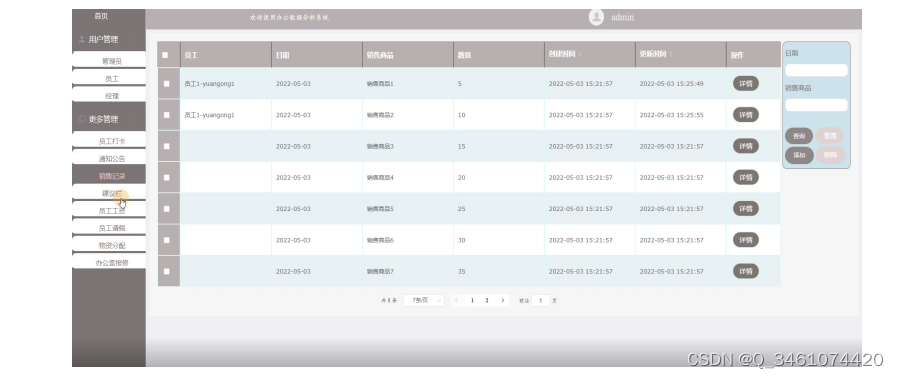Open the 管理员 menu item
The width and height of the screenshot is (899, 378).
pyautogui.click(x=109, y=61)
